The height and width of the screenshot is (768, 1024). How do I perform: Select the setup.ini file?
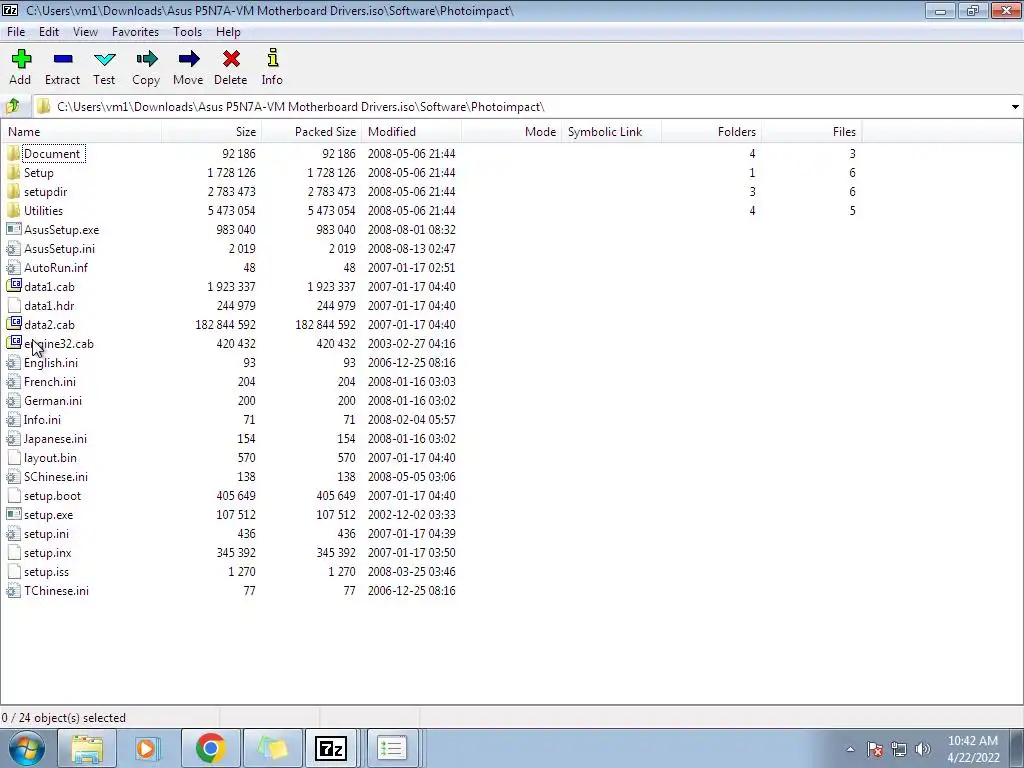point(46,534)
